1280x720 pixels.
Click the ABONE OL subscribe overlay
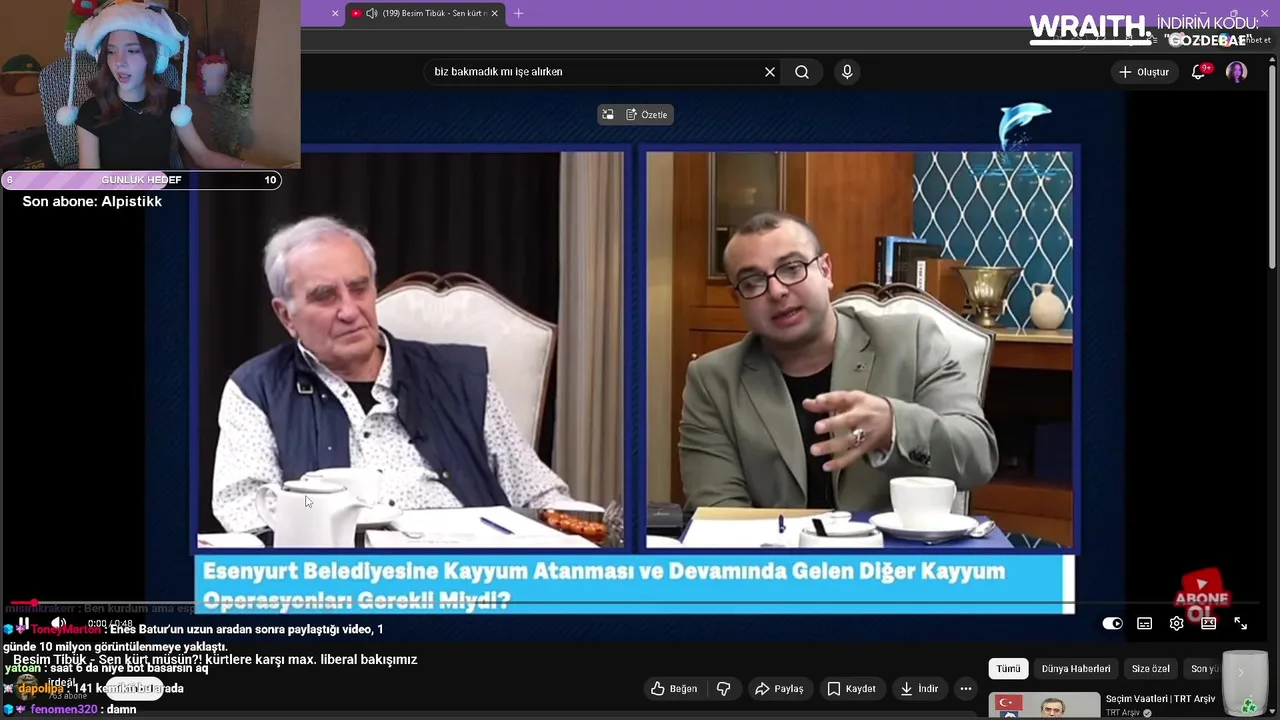click(1202, 595)
